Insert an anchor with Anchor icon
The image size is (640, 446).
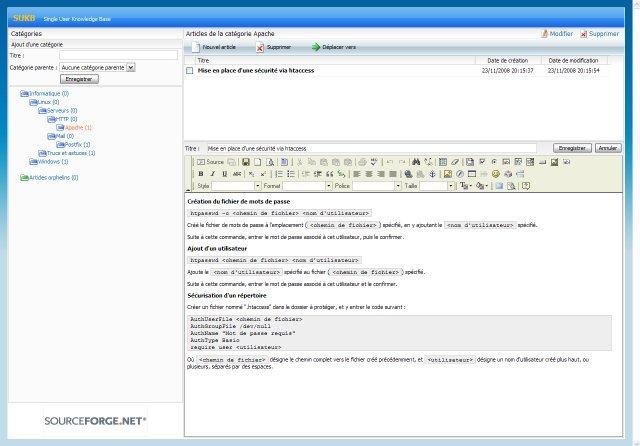[432, 174]
